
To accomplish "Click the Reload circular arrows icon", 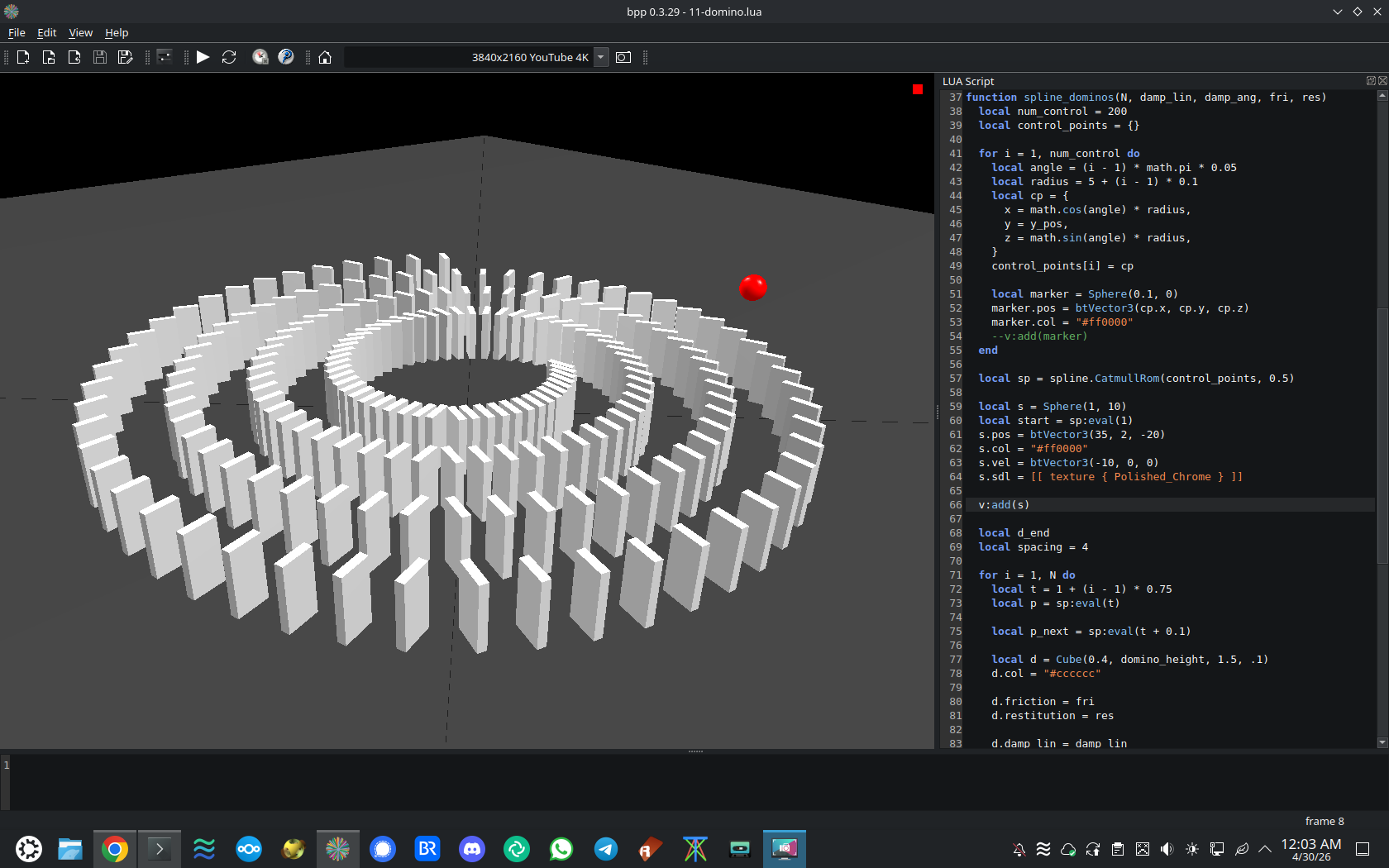I will 229,57.
